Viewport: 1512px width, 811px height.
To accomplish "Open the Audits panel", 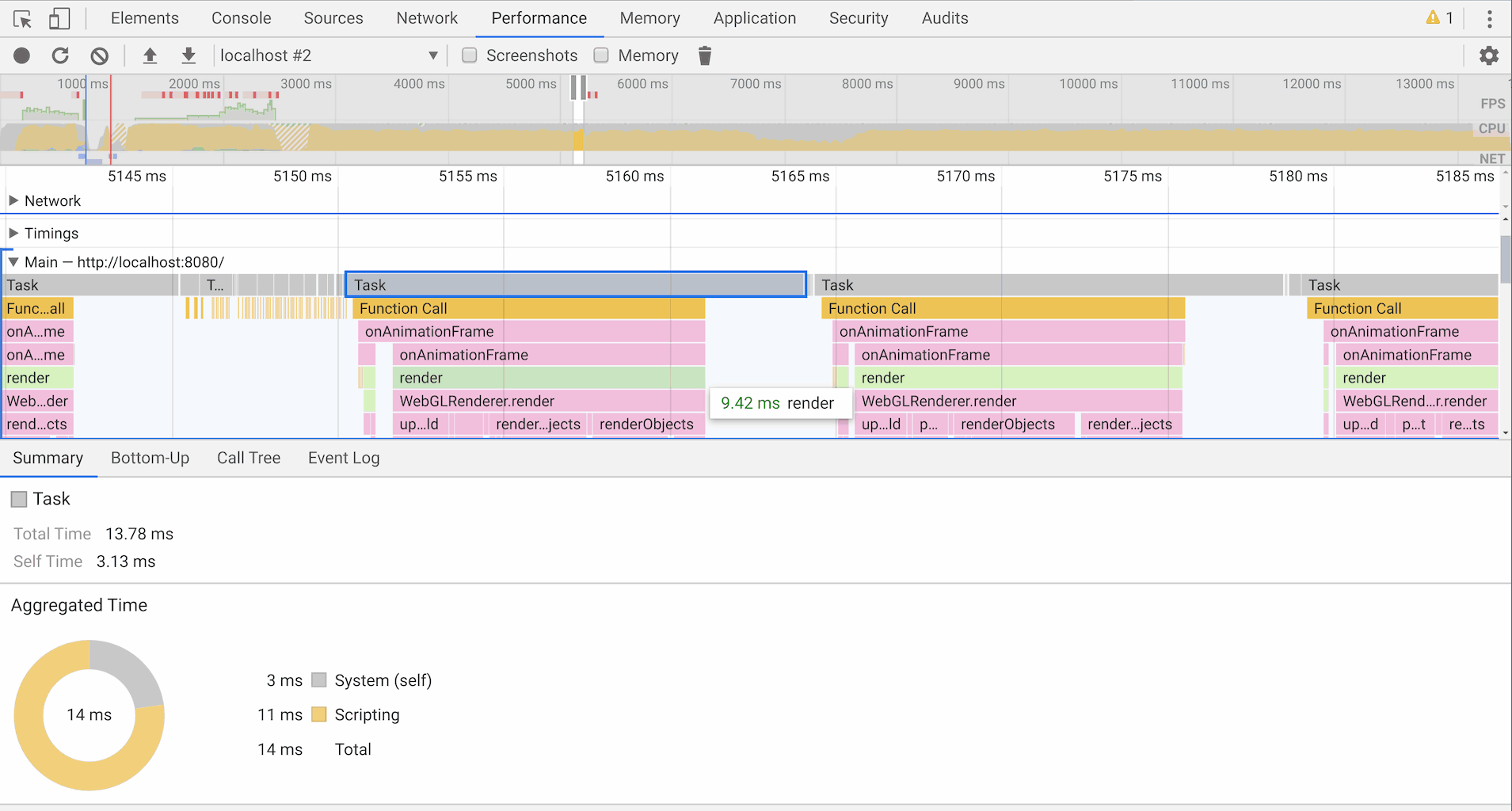I will (x=945, y=18).
